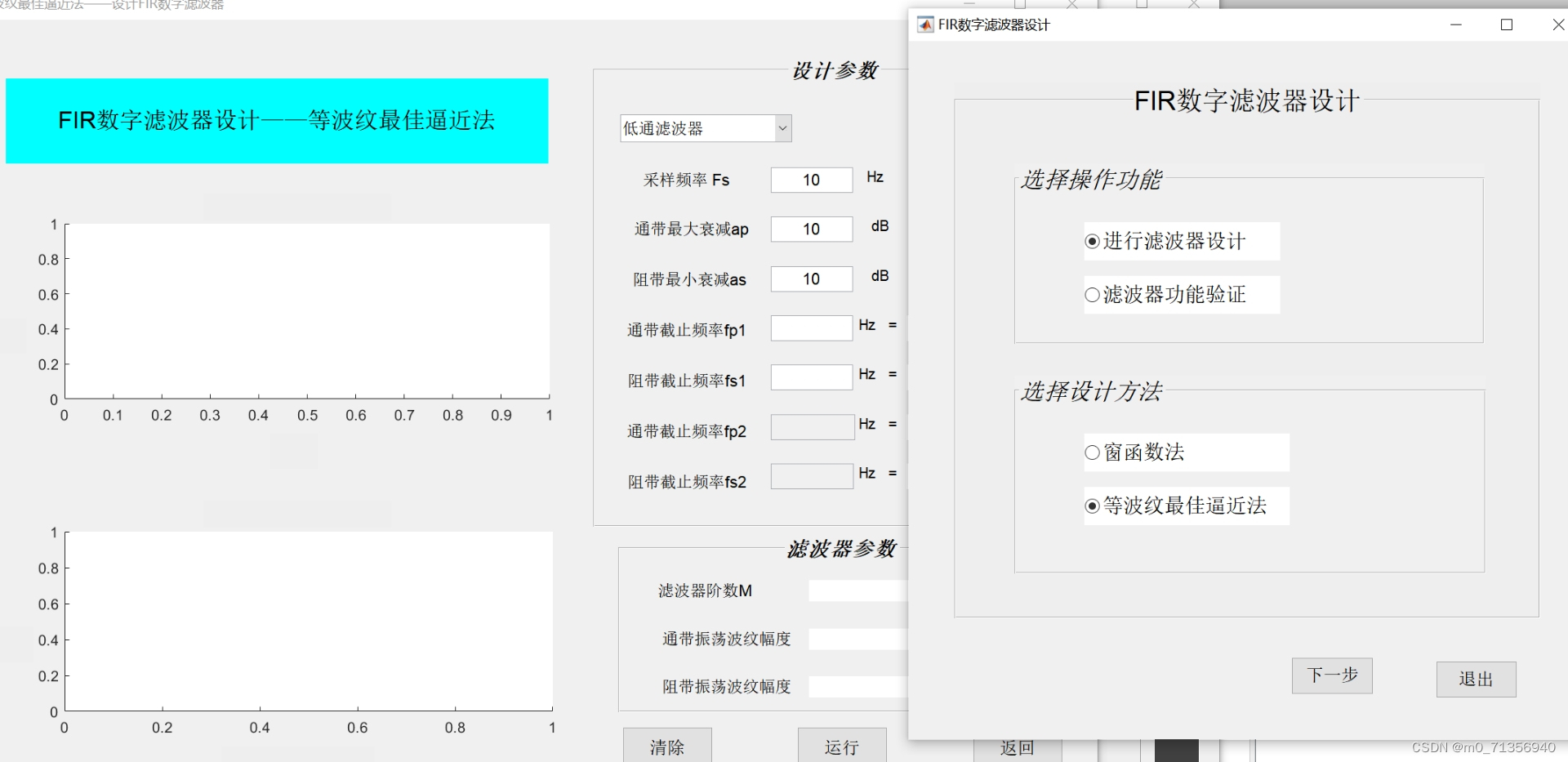Click the upper empty plot axes
The width and height of the screenshot is (1568, 762).
click(306, 310)
